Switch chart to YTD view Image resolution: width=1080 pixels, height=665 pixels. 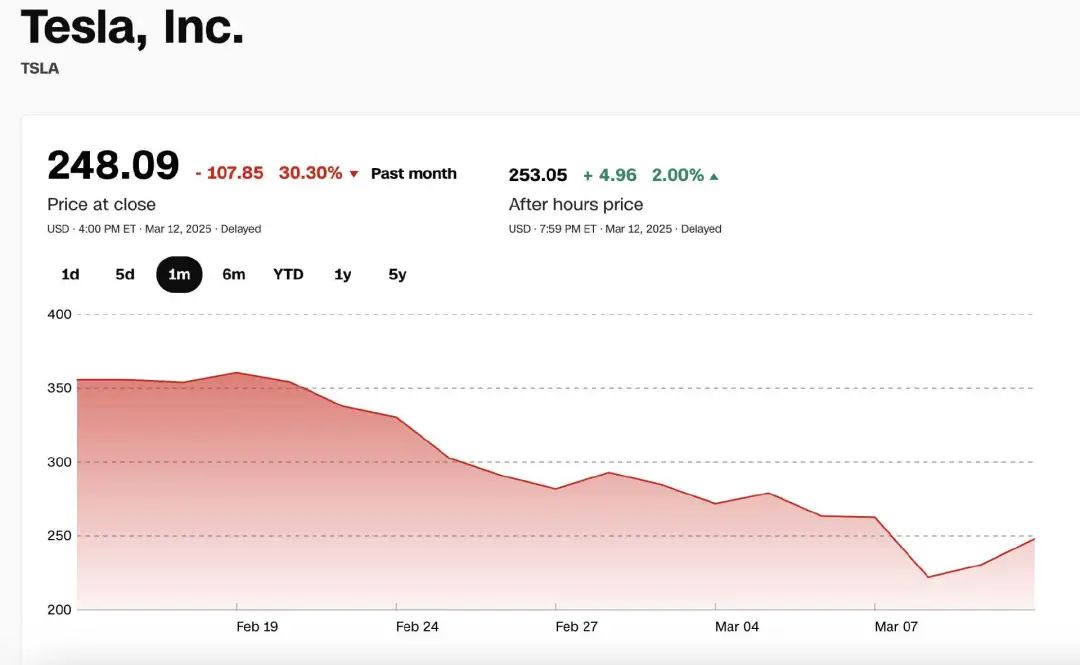(x=288, y=274)
